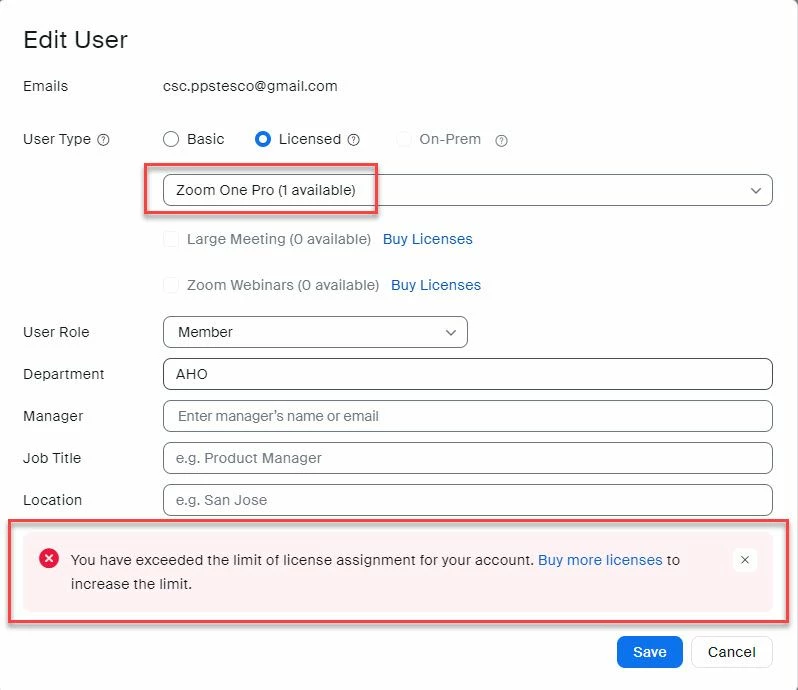Tick the Large Meeting checkbox

pyautogui.click(x=171, y=239)
